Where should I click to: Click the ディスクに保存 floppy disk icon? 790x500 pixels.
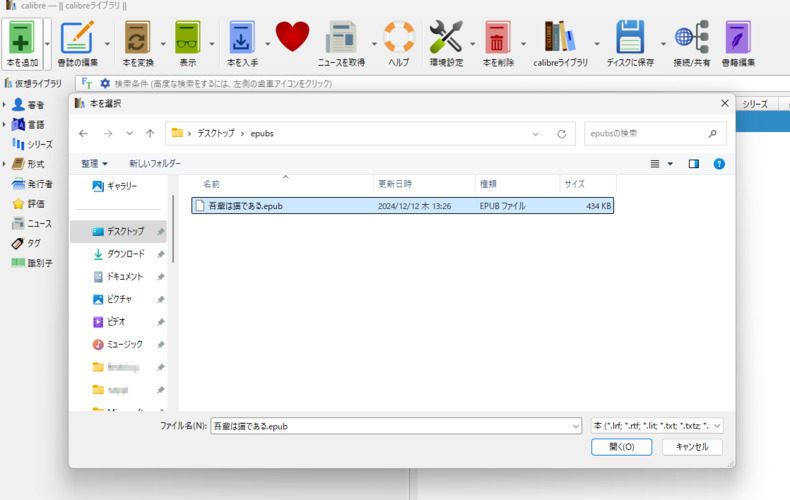point(630,37)
